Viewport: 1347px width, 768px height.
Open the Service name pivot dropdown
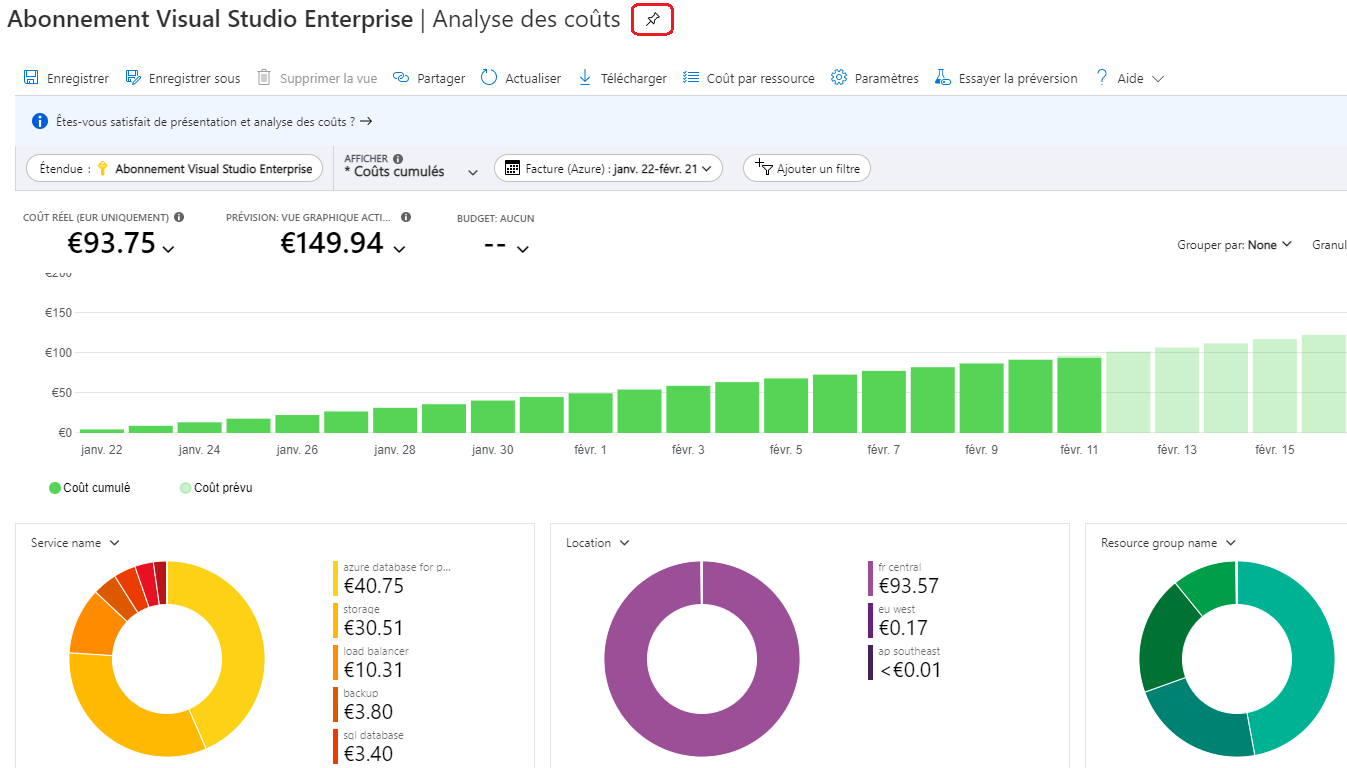pos(75,543)
